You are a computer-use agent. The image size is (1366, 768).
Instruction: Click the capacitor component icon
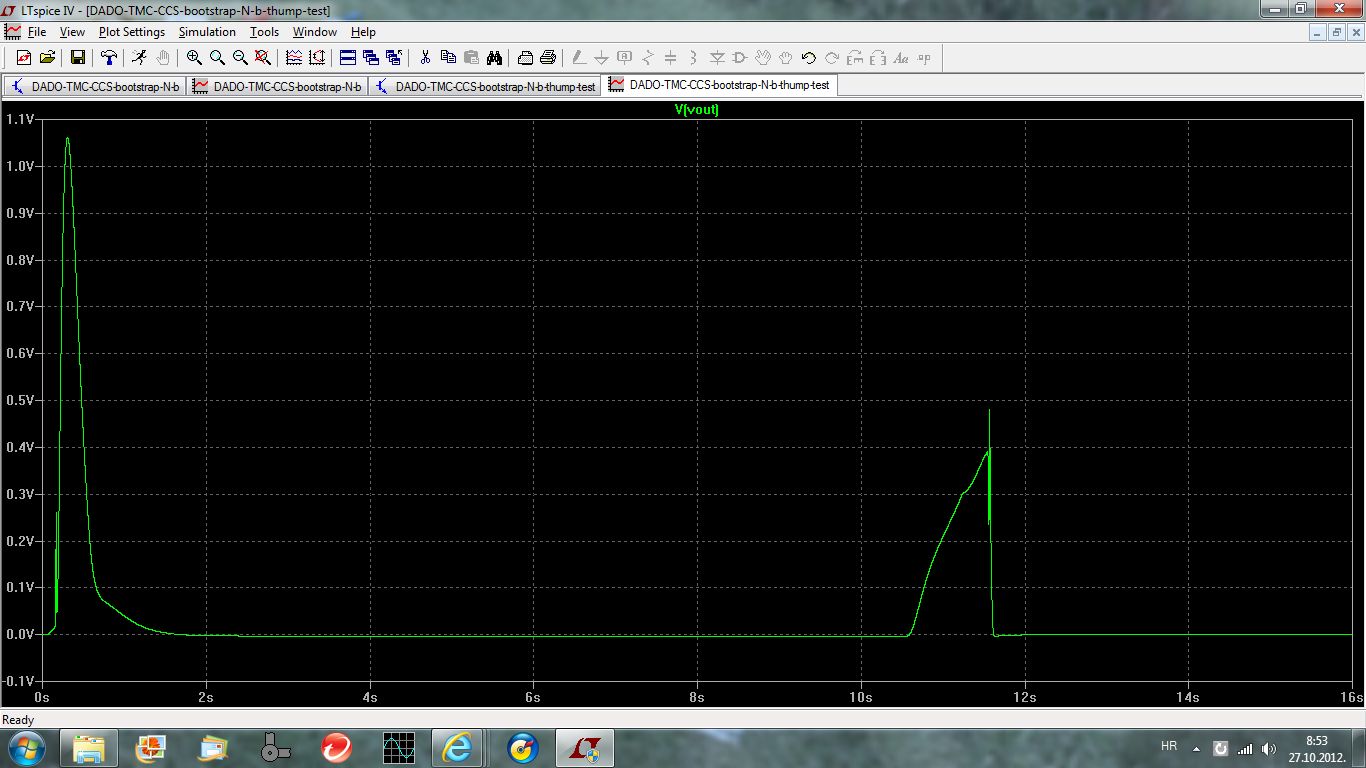coord(671,58)
